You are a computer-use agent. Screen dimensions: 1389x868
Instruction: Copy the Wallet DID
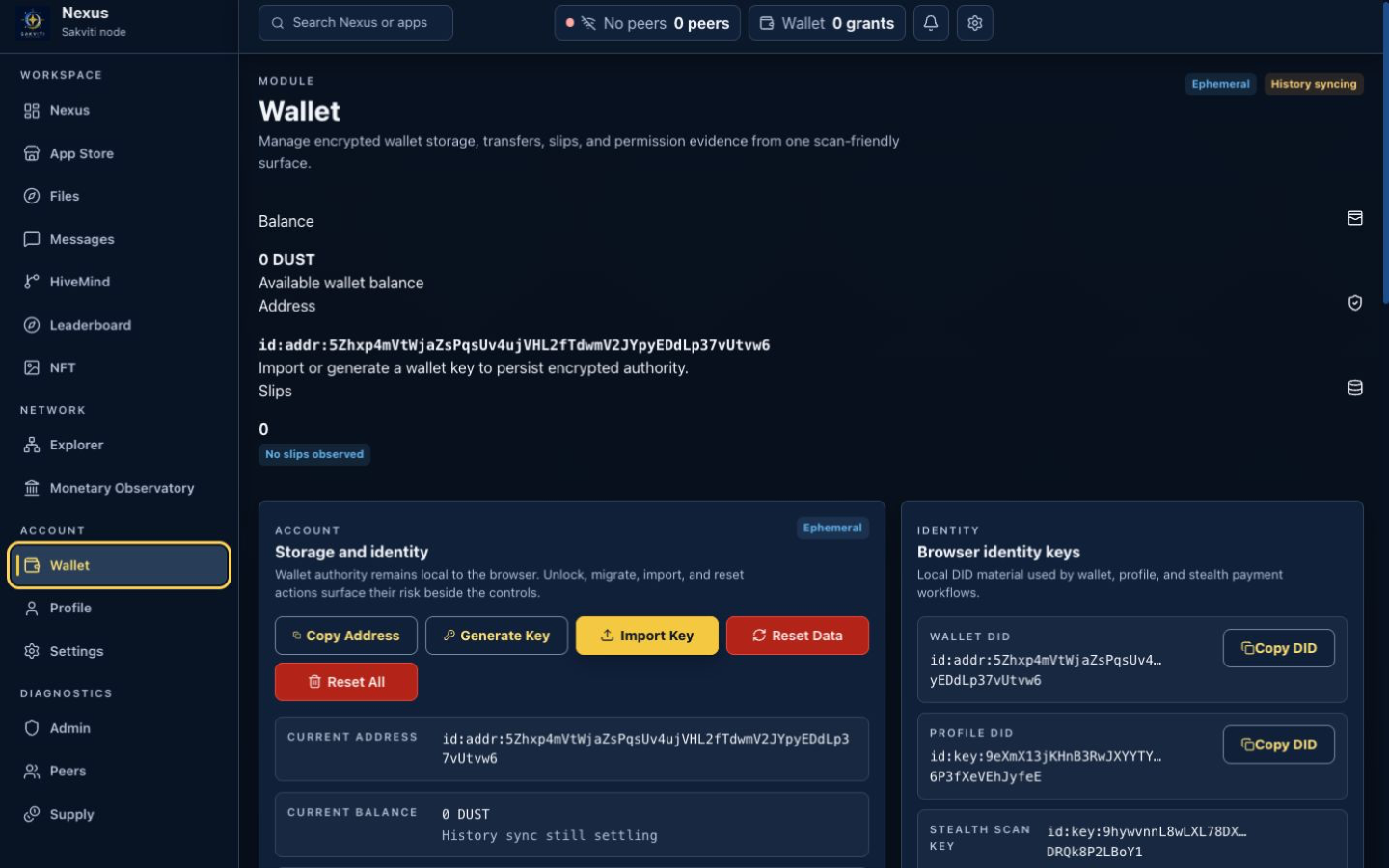1279,648
